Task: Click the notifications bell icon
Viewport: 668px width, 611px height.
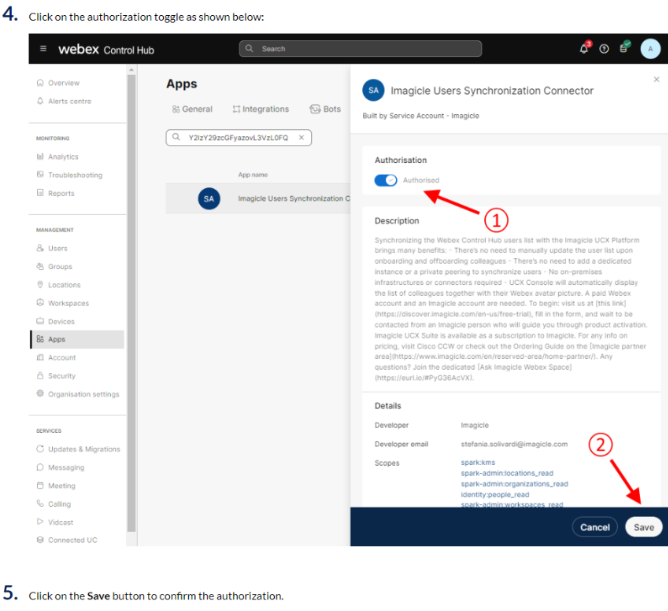Action: point(584,48)
